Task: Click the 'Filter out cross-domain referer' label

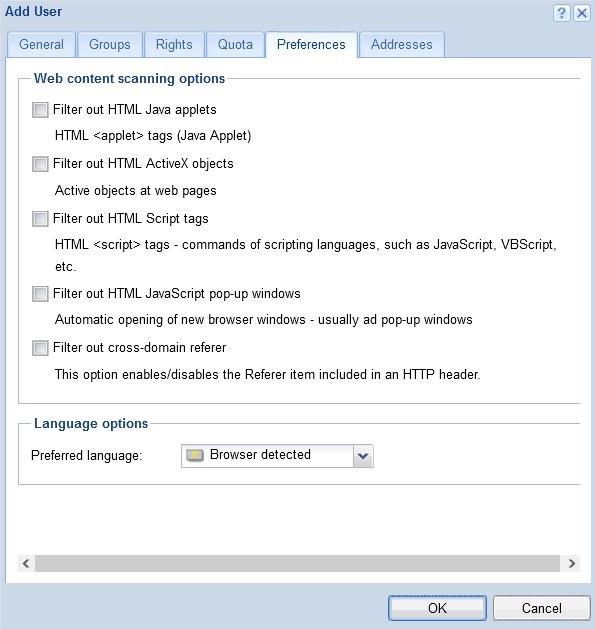Action: pyautogui.click(x=139, y=348)
